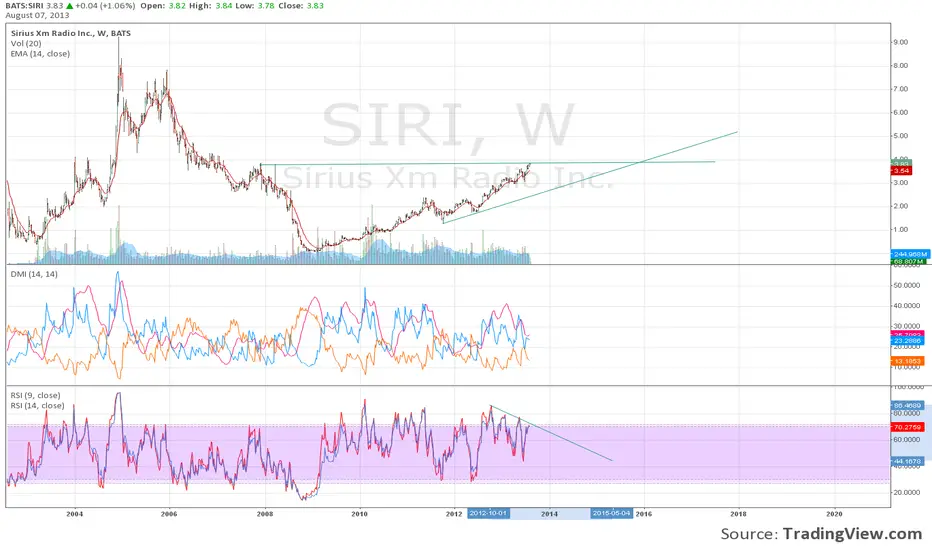Click the red 70.2759 RSI value tag
Viewport: 932px width, 550px height.
point(907,427)
